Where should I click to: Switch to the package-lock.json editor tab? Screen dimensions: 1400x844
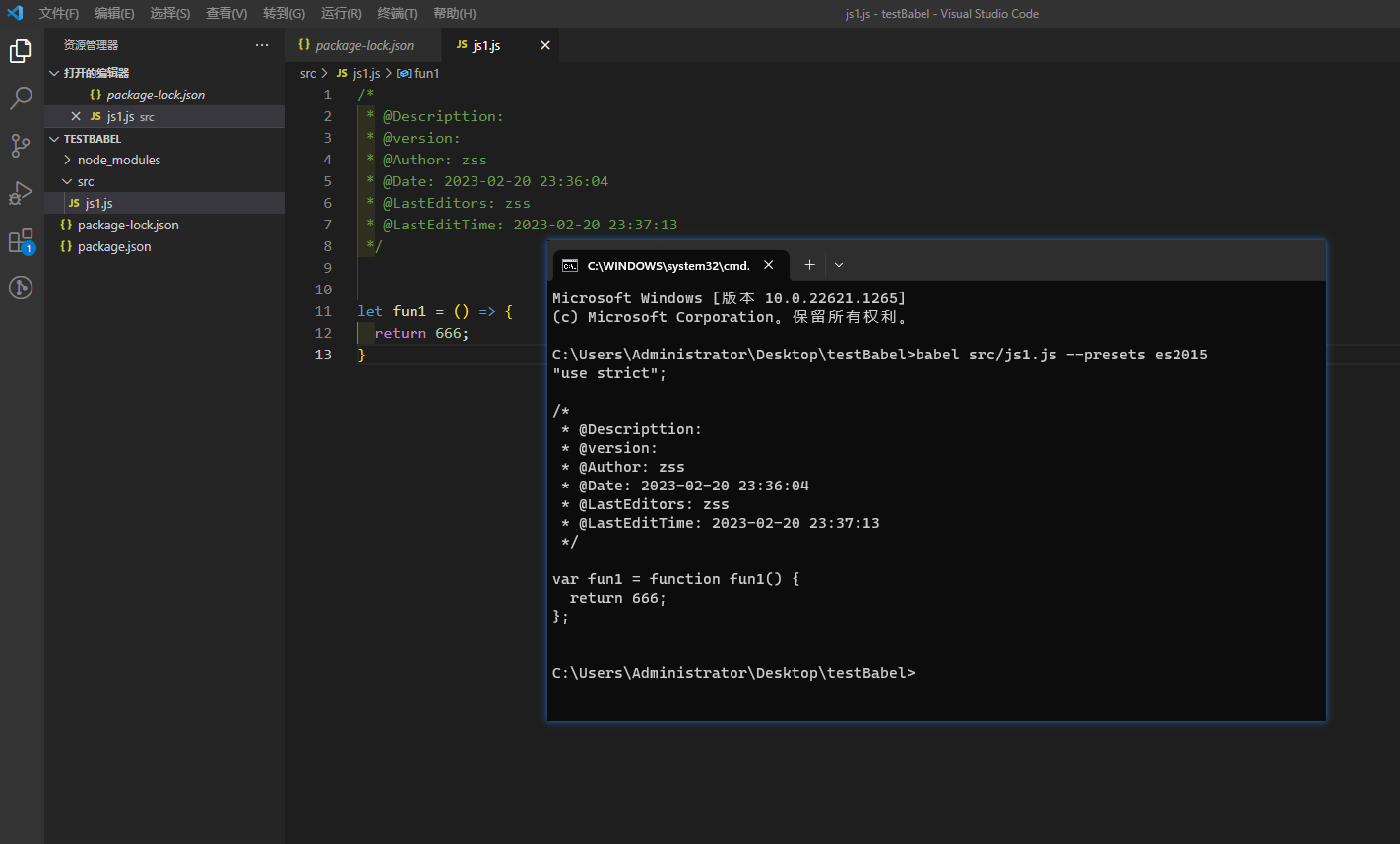(x=364, y=45)
